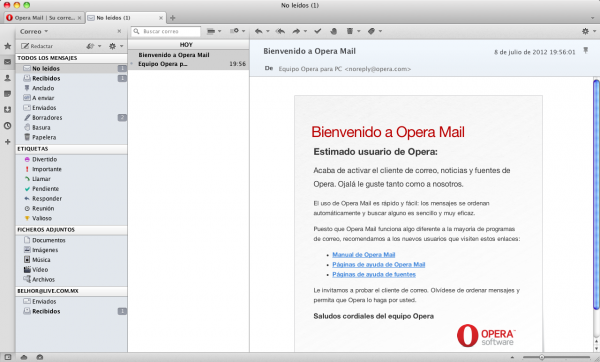Select the Importante label
Screen dimensions: 600x362
[71, 169]
